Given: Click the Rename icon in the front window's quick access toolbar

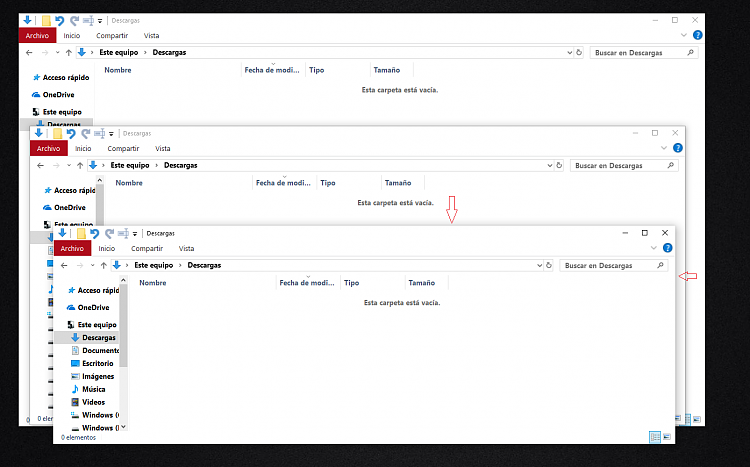Looking at the screenshot, I should coord(123,234).
